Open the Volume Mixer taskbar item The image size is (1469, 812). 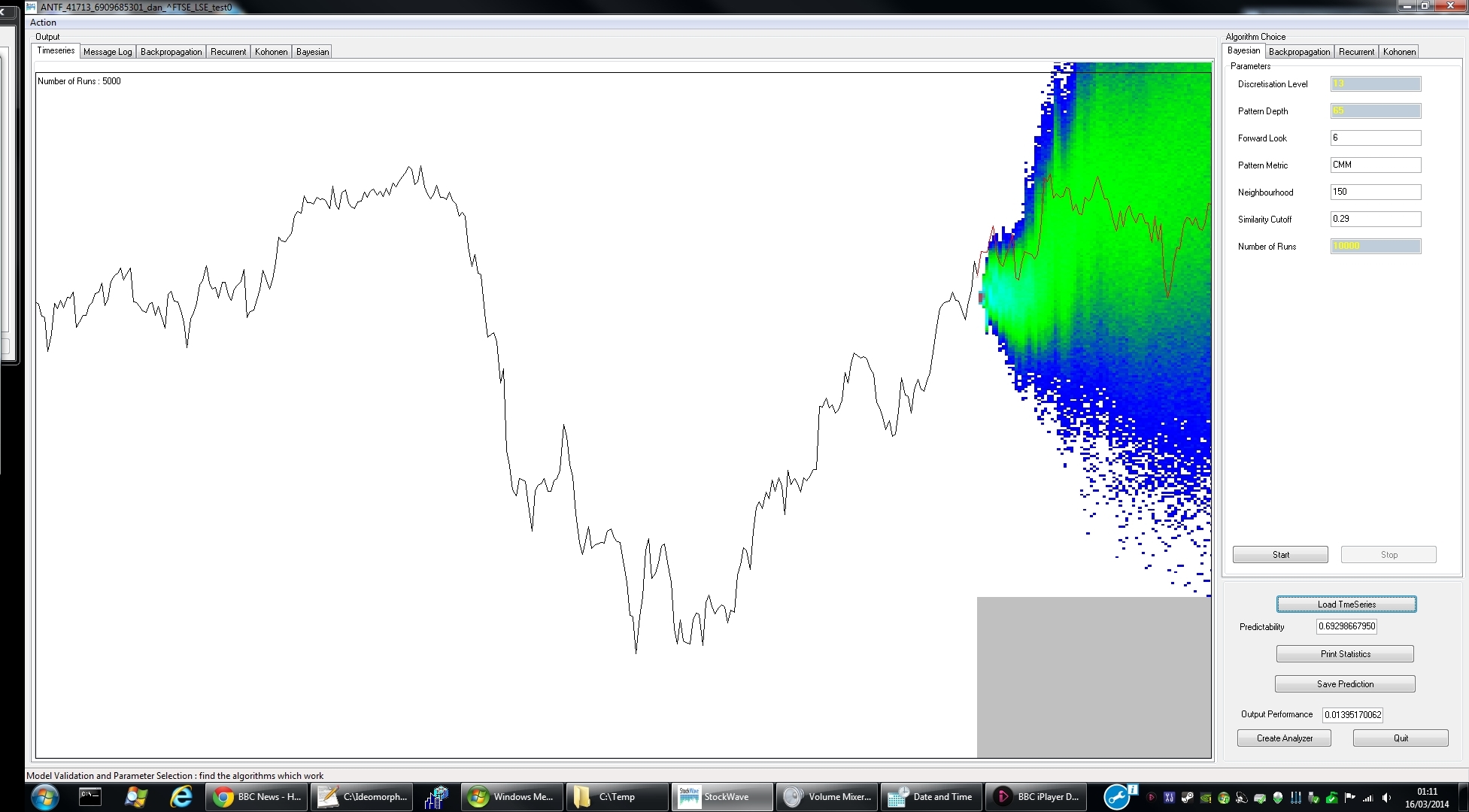coord(827,797)
